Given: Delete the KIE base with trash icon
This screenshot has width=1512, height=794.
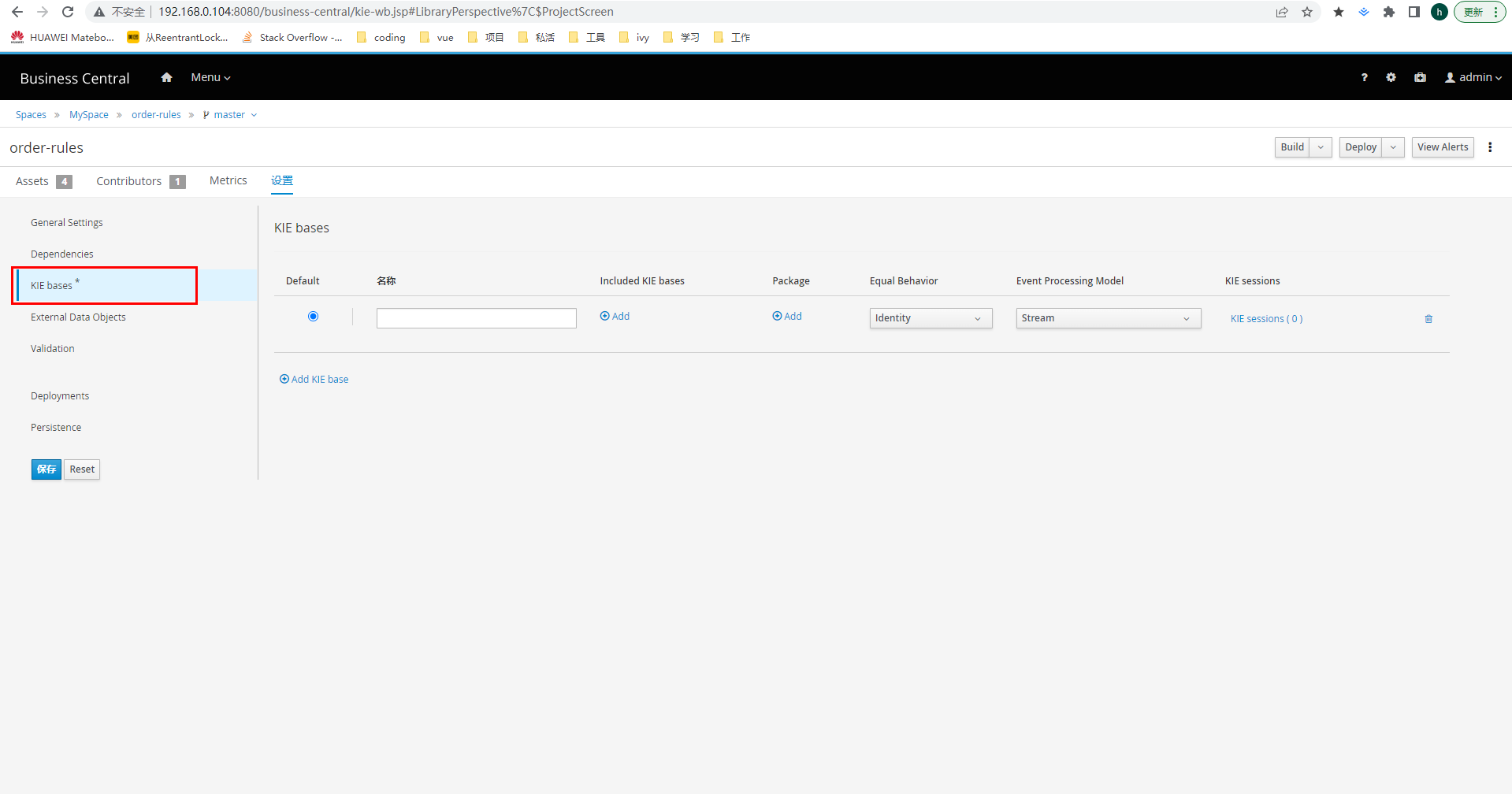Looking at the screenshot, I should coord(1428,319).
